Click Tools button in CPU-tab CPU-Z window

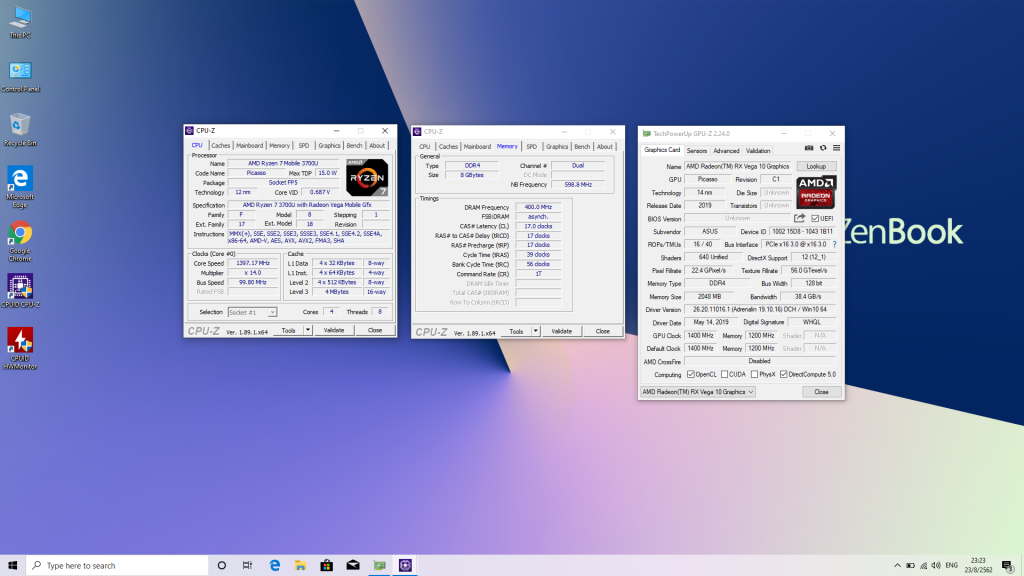coord(288,330)
